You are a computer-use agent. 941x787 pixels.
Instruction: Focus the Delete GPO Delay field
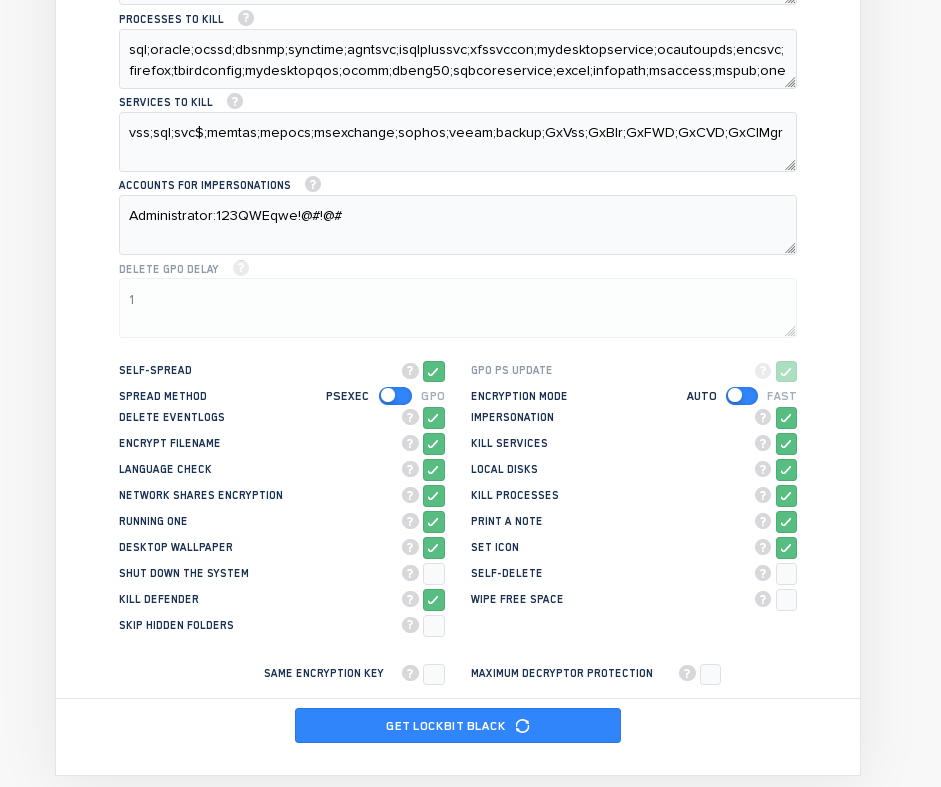pos(458,308)
